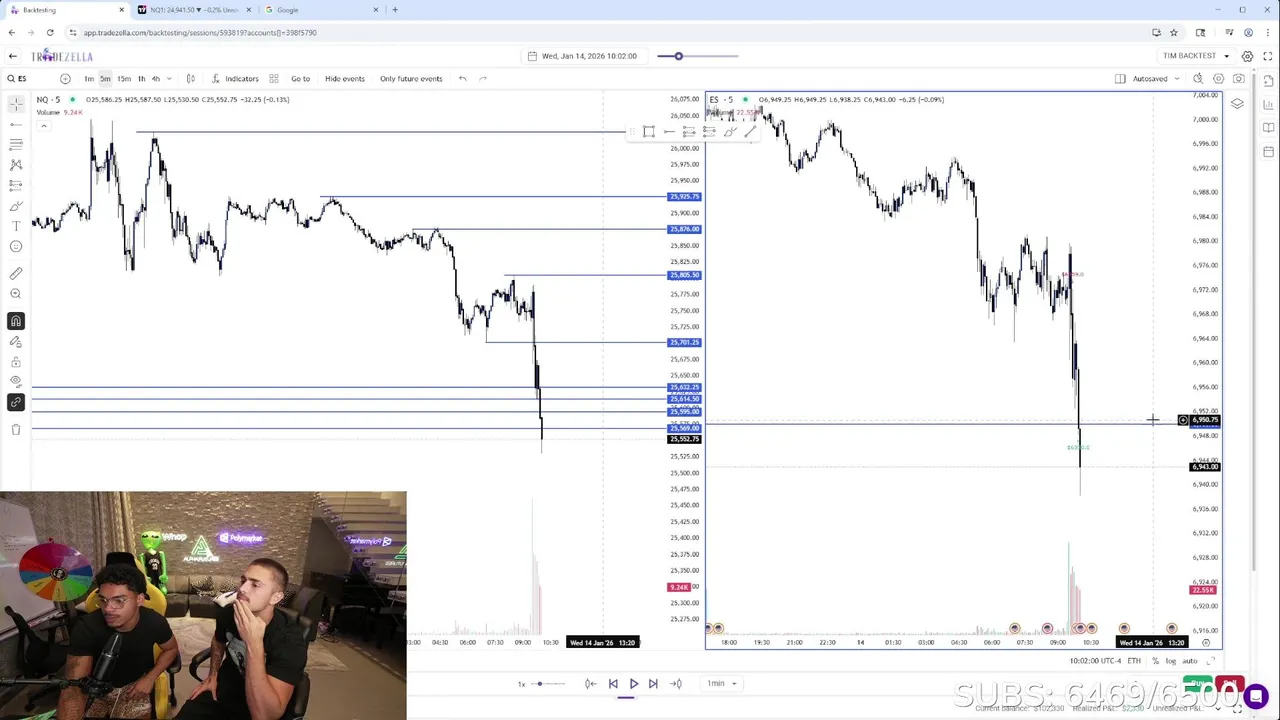Image resolution: width=1280 pixels, height=720 pixels.
Task: Open the long position forecasting tool
Action: click(16, 185)
